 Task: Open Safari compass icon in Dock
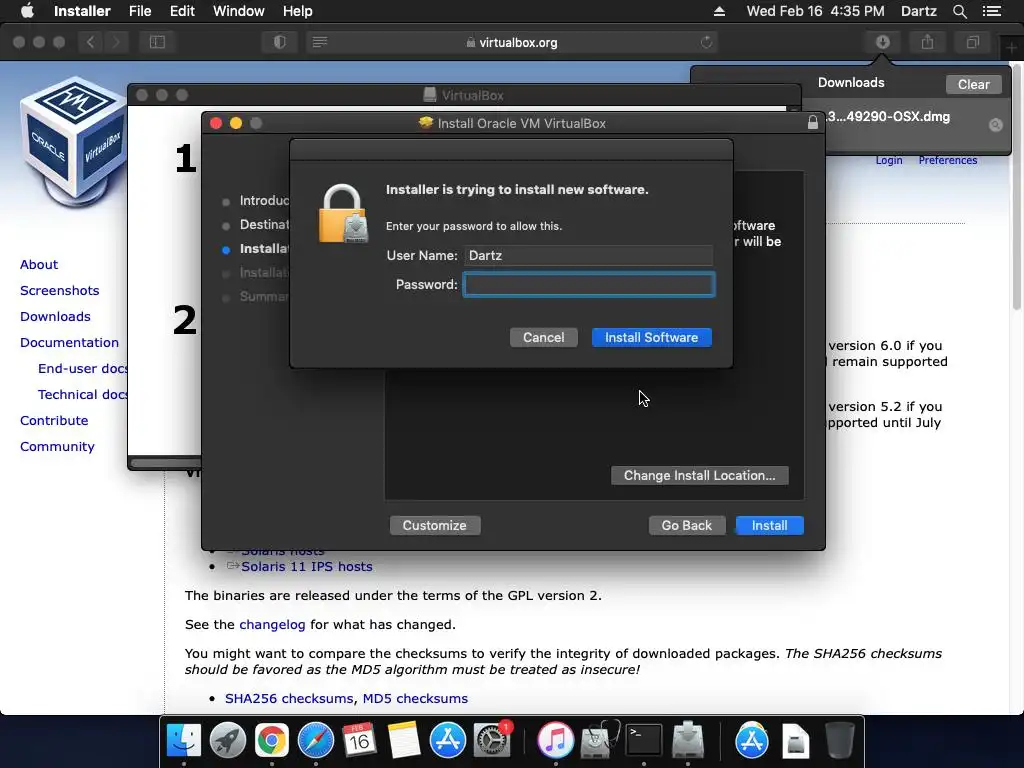pyautogui.click(x=315, y=741)
